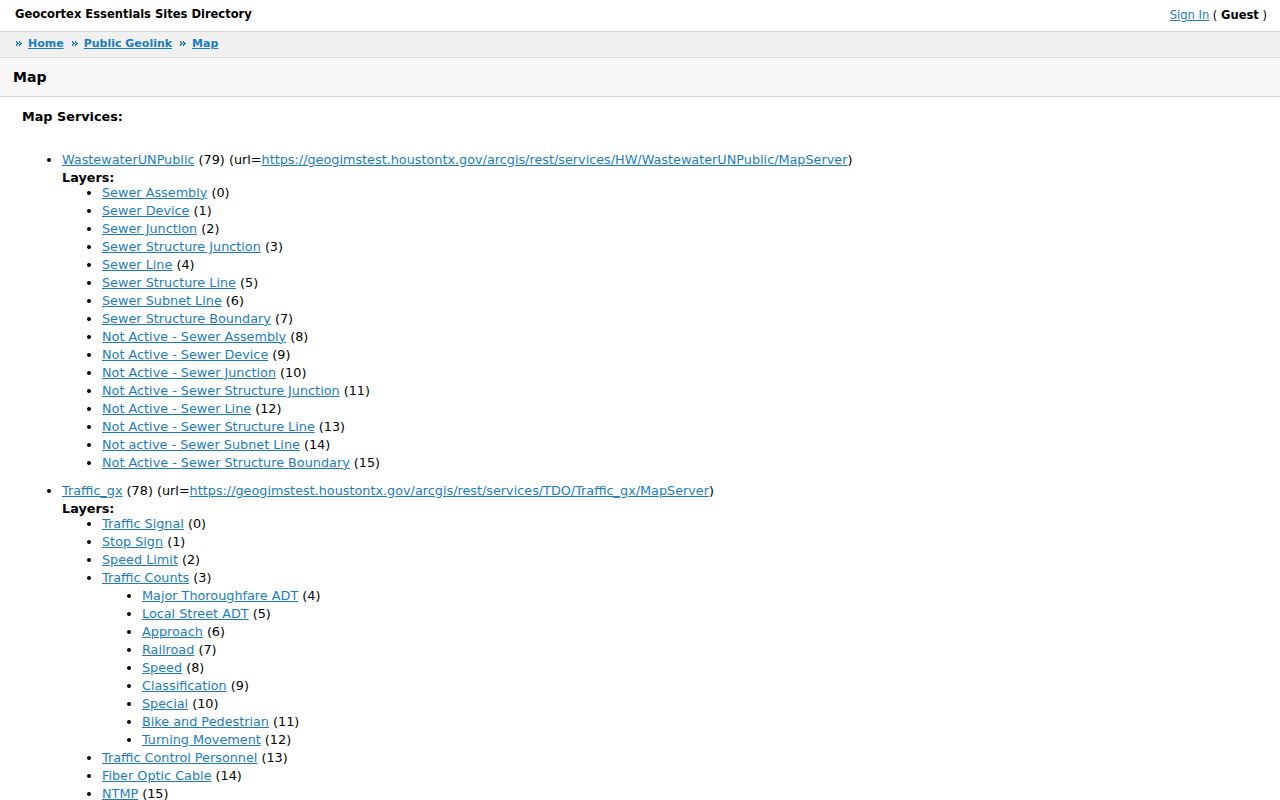Open Not Active - Sewer Assembly layer

coord(194,337)
